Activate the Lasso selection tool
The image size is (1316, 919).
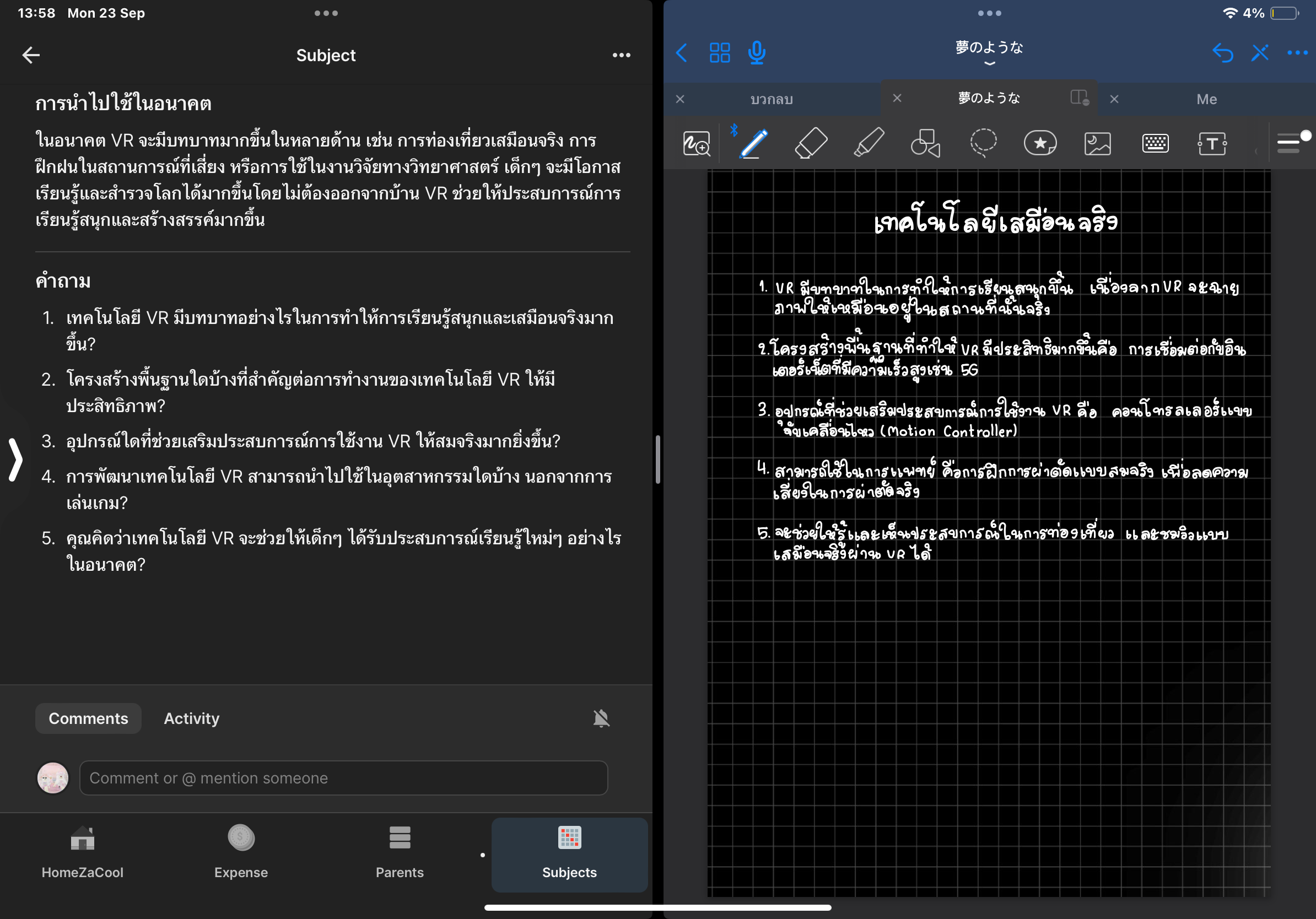[x=983, y=143]
